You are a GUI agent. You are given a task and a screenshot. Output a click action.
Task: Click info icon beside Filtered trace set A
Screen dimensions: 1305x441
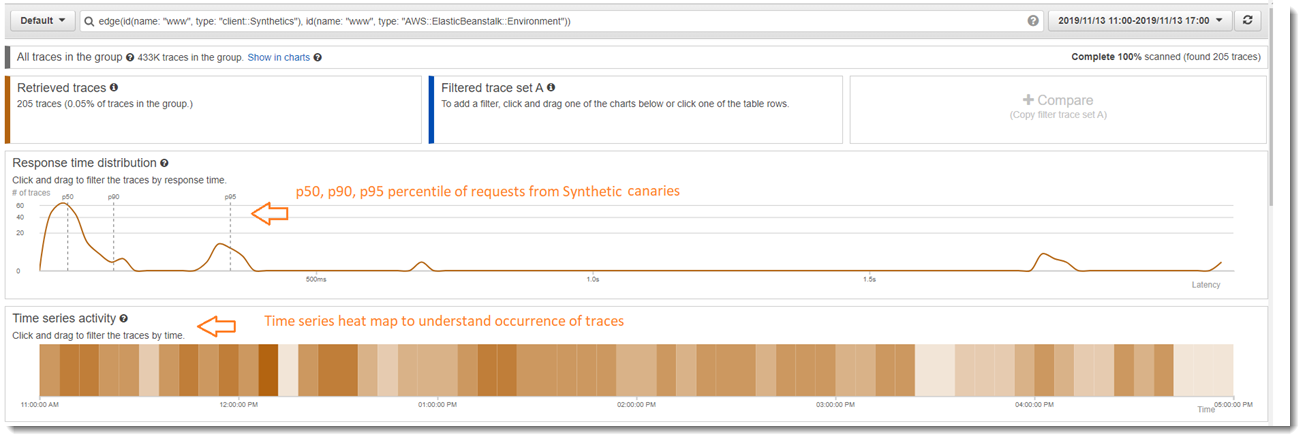pyautogui.click(x=551, y=88)
